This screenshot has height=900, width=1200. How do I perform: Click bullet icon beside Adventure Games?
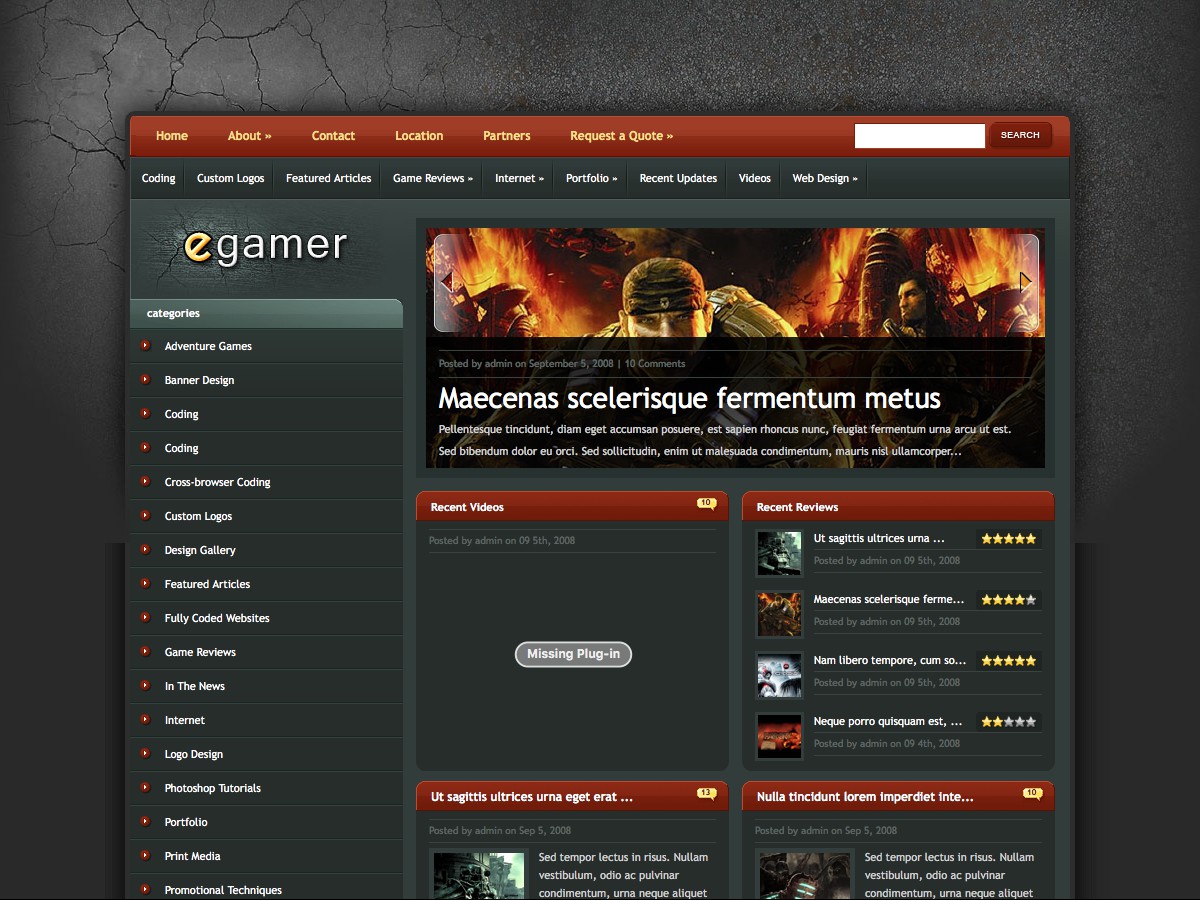pyautogui.click(x=145, y=345)
